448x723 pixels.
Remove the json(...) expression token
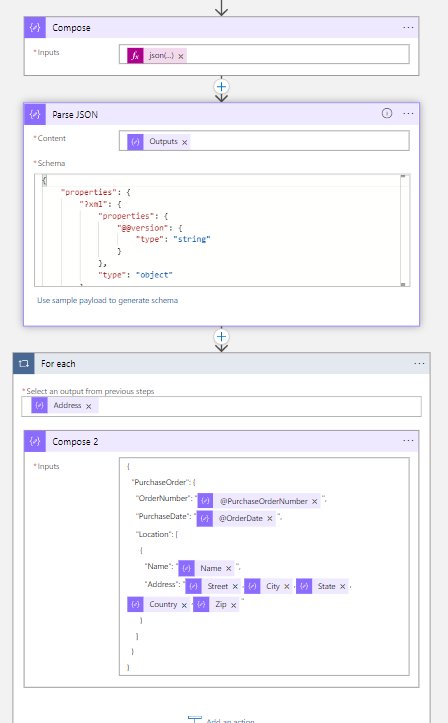pos(181,56)
